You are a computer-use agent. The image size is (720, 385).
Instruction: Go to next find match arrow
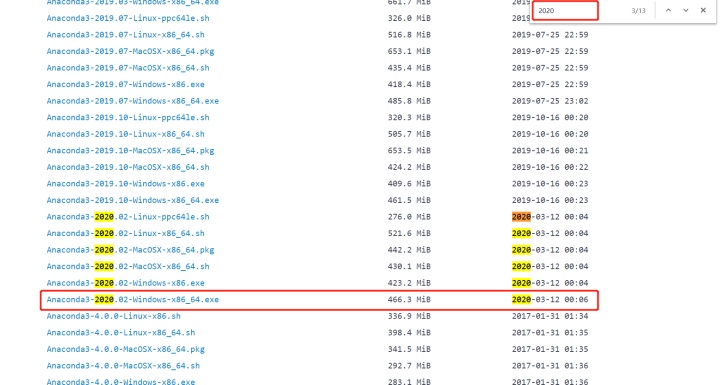(x=686, y=10)
